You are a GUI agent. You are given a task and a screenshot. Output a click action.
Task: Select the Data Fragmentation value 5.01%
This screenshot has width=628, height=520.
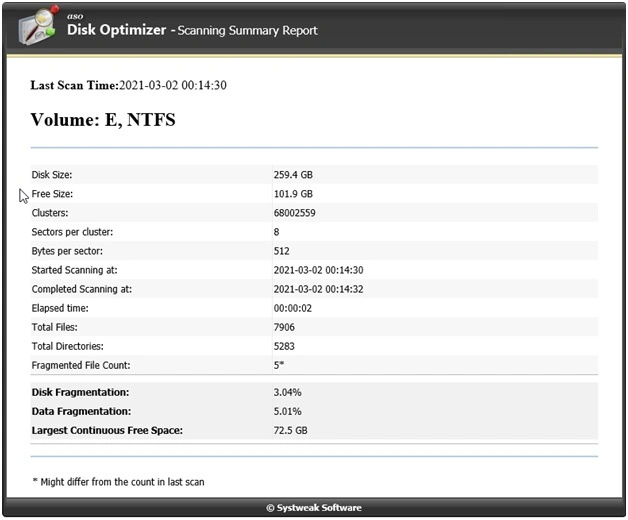pos(288,411)
